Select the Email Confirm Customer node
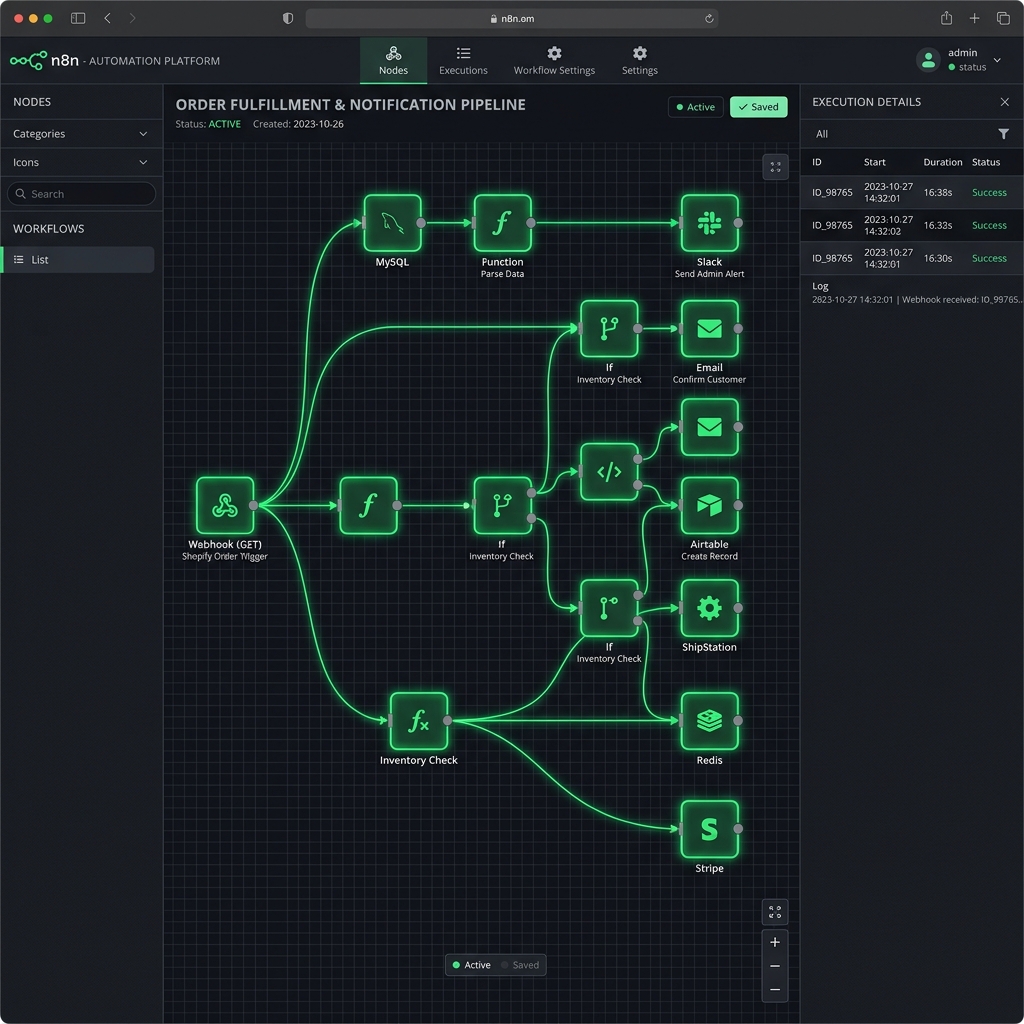The height and width of the screenshot is (1024, 1024). pyautogui.click(x=709, y=328)
